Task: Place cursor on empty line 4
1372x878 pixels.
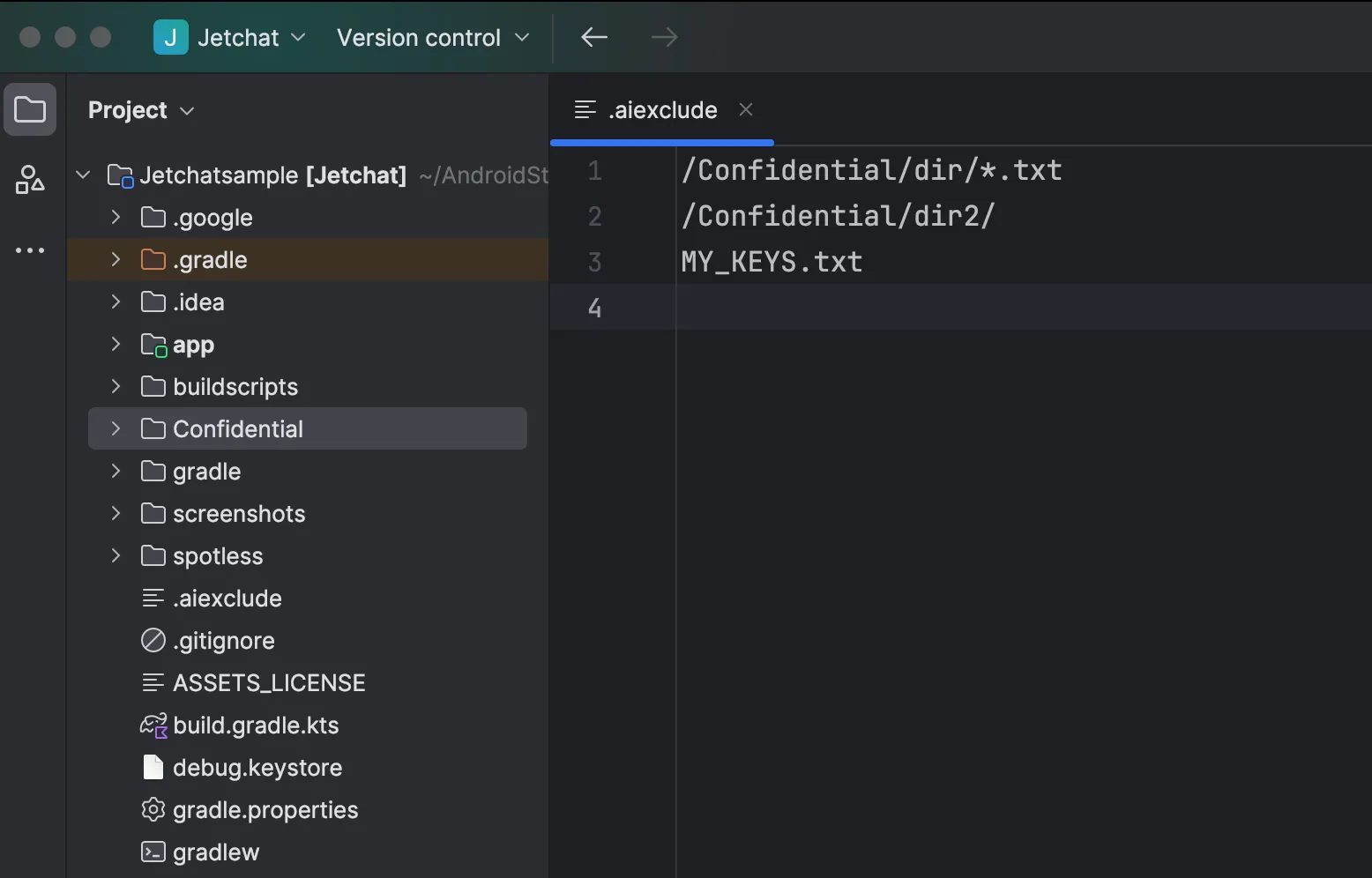Action: pyautogui.click(x=882, y=308)
